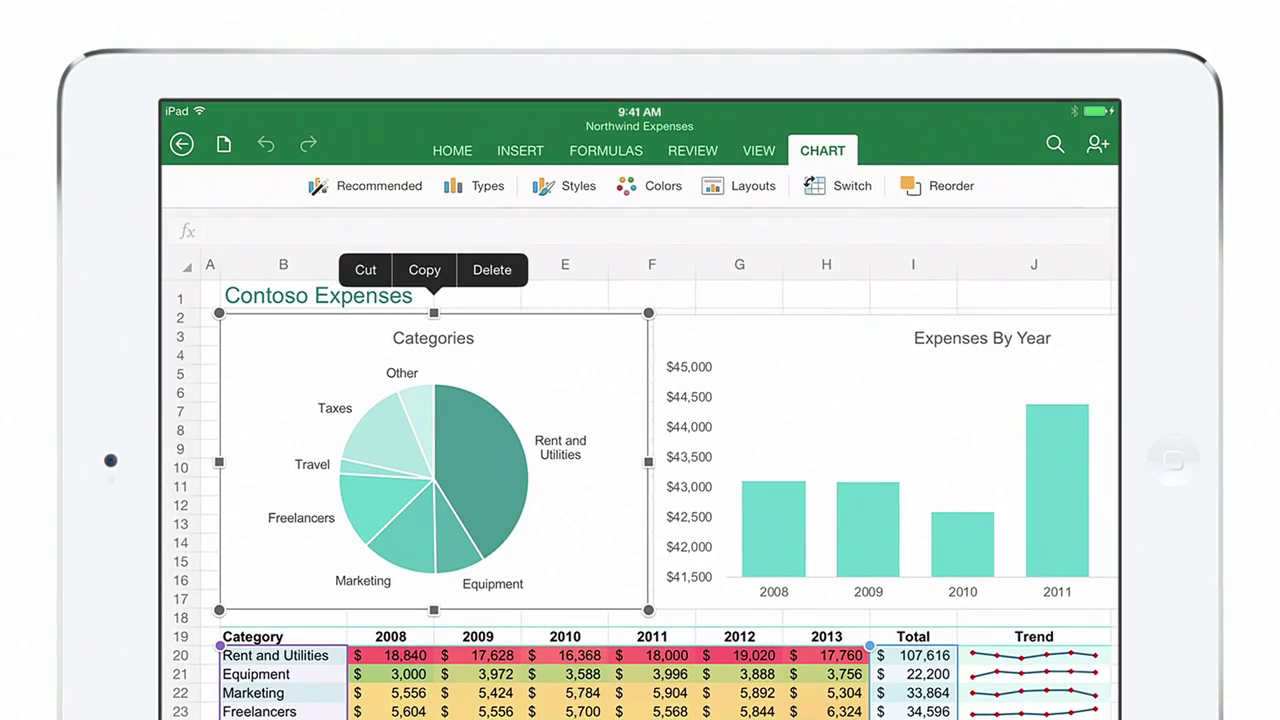Click the undo arrow icon

click(x=266, y=145)
